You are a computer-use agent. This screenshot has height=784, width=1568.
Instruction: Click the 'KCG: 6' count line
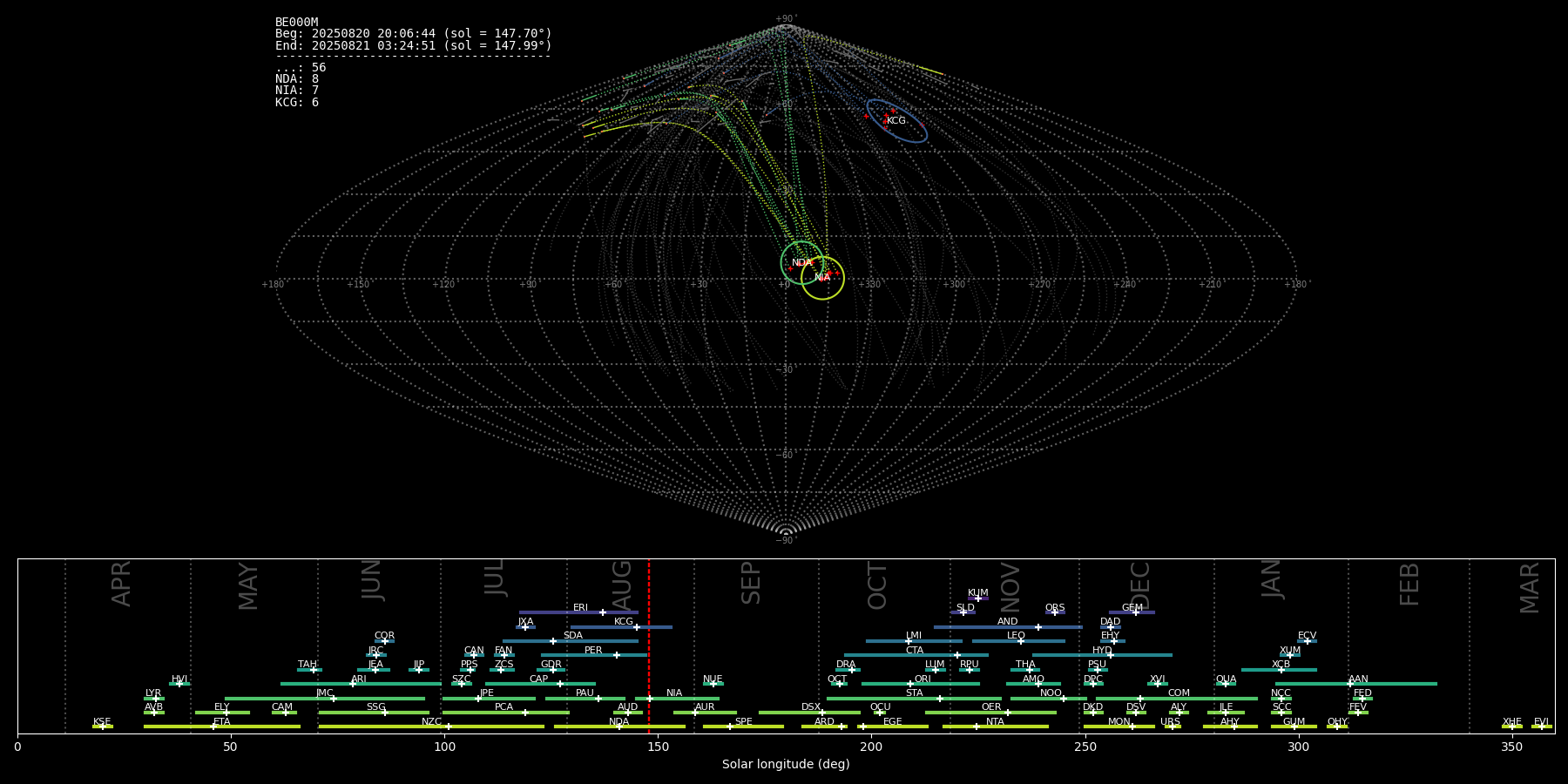tap(297, 103)
